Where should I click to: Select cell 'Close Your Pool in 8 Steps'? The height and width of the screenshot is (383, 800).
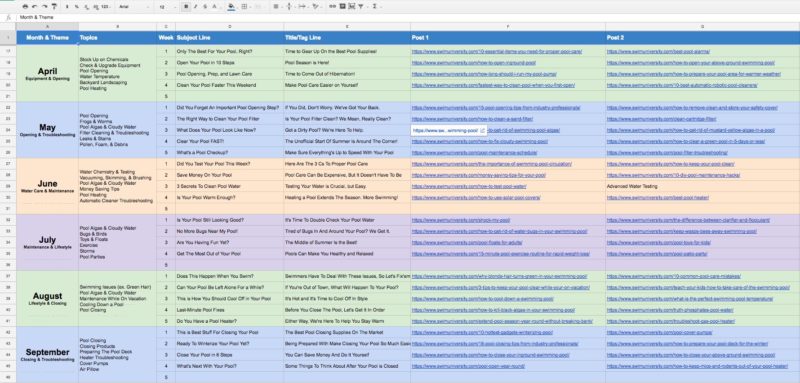coord(229,354)
